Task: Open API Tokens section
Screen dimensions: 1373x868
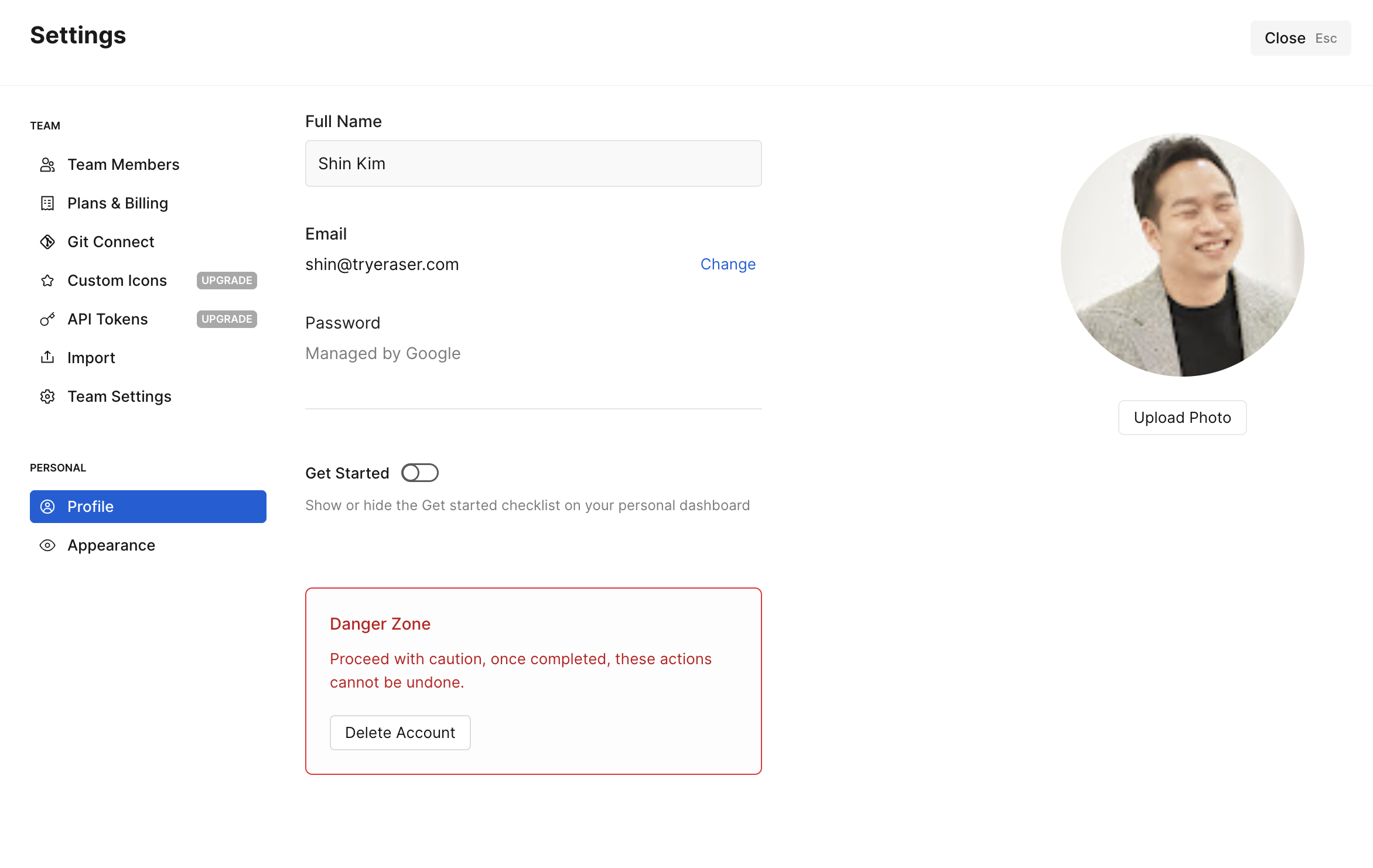Action: (148, 319)
